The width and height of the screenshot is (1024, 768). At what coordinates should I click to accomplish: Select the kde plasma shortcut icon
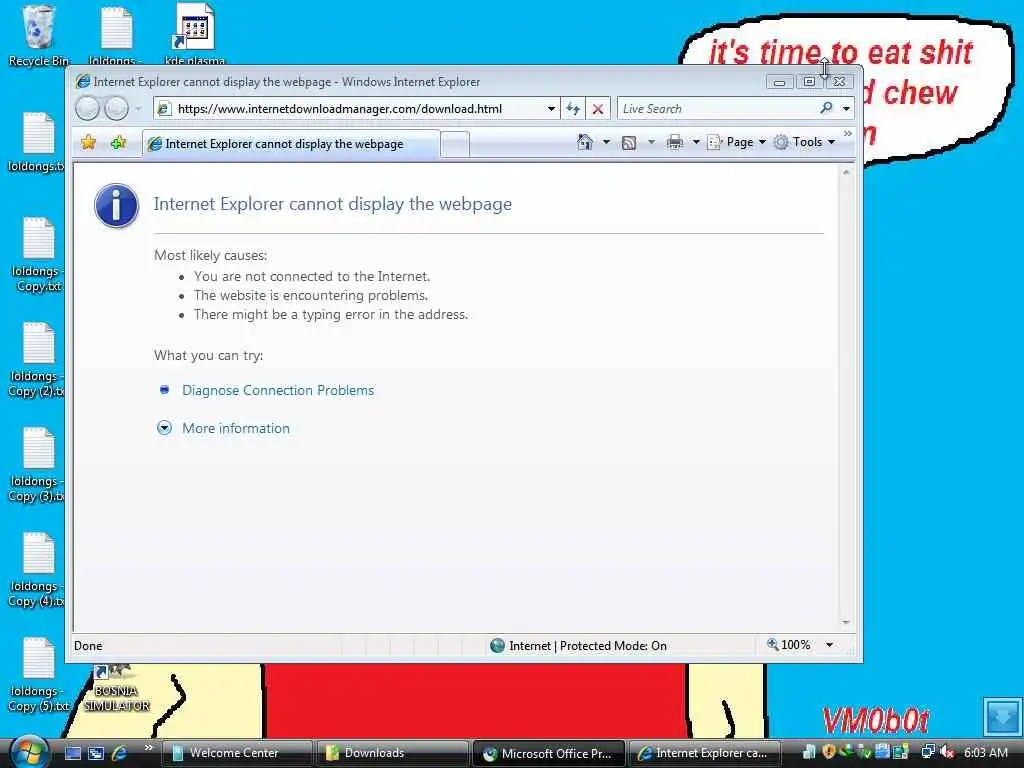195,34
